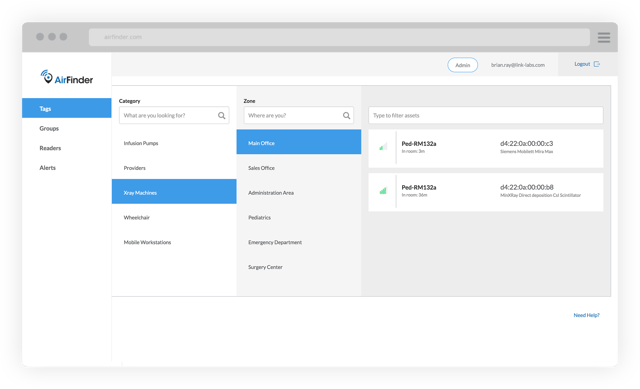Click the Logout link
Screen dimensions: 640x389
pos(582,64)
